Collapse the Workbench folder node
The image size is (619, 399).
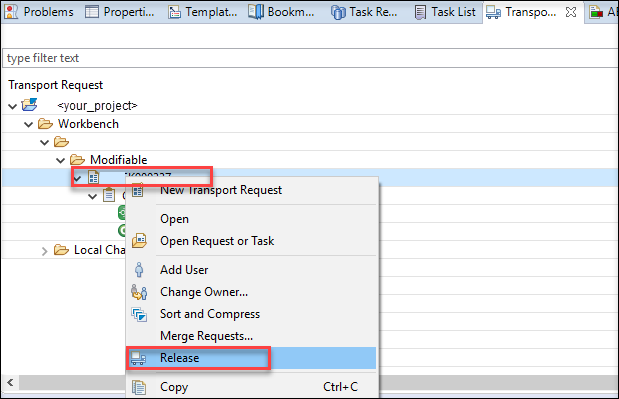click(28, 124)
